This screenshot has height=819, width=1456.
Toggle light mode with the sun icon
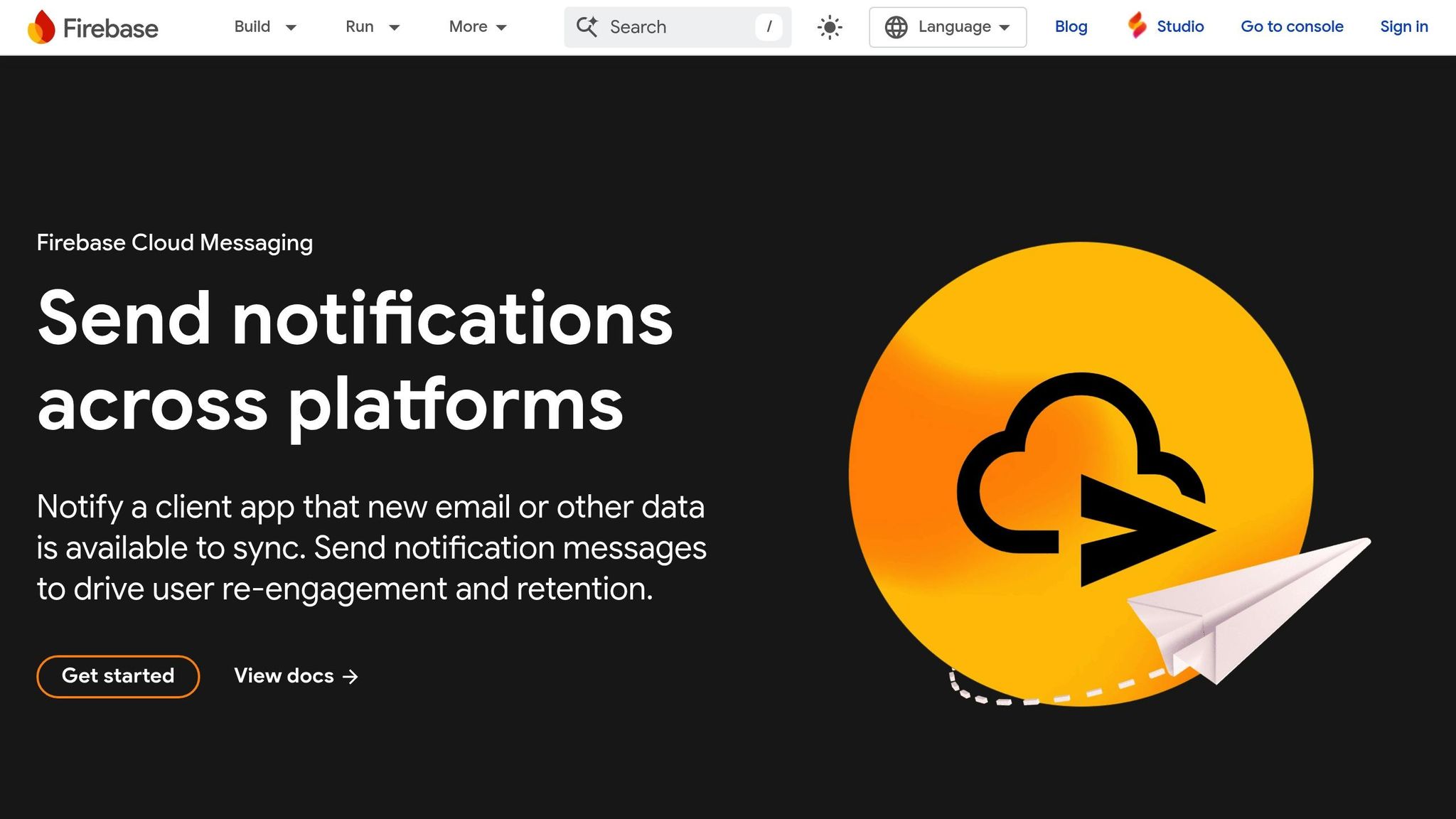[830, 26]
